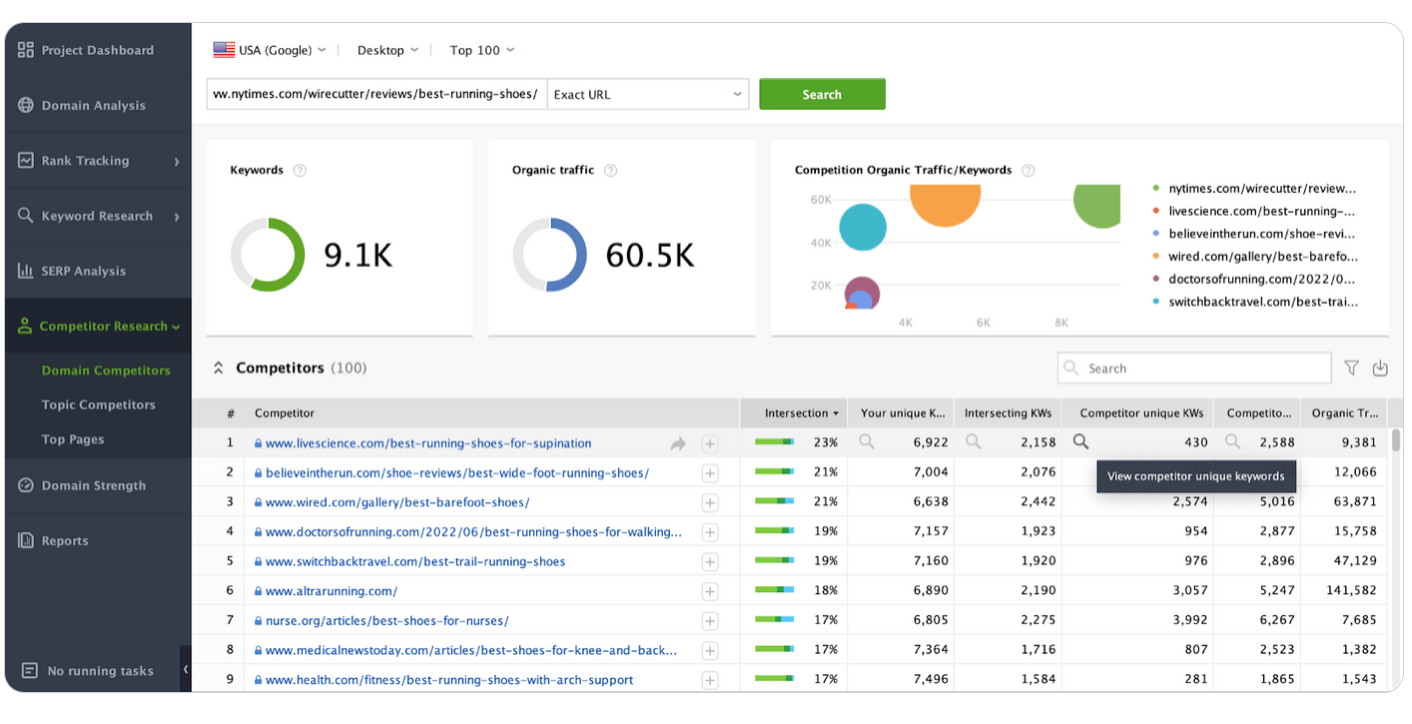
Task: Click the plus icon in health.com row
Action: tap(710, 680)
